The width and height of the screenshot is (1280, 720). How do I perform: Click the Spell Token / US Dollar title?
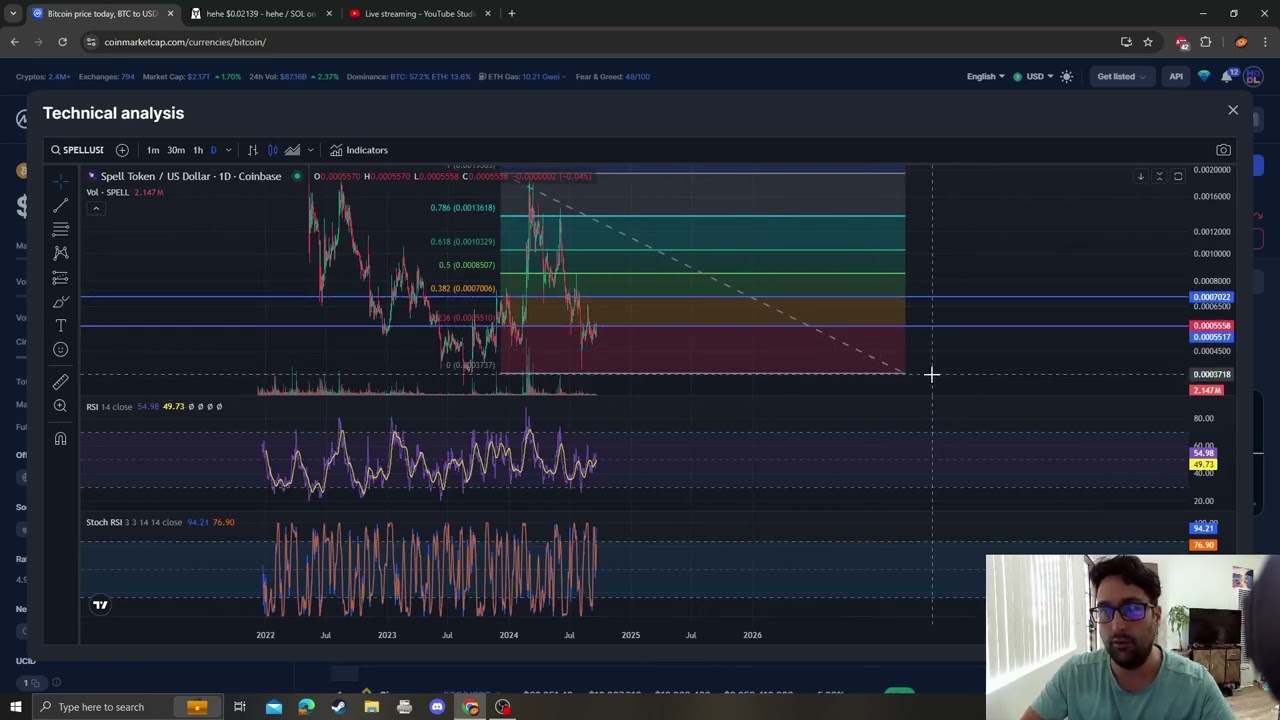click(191, 176)
